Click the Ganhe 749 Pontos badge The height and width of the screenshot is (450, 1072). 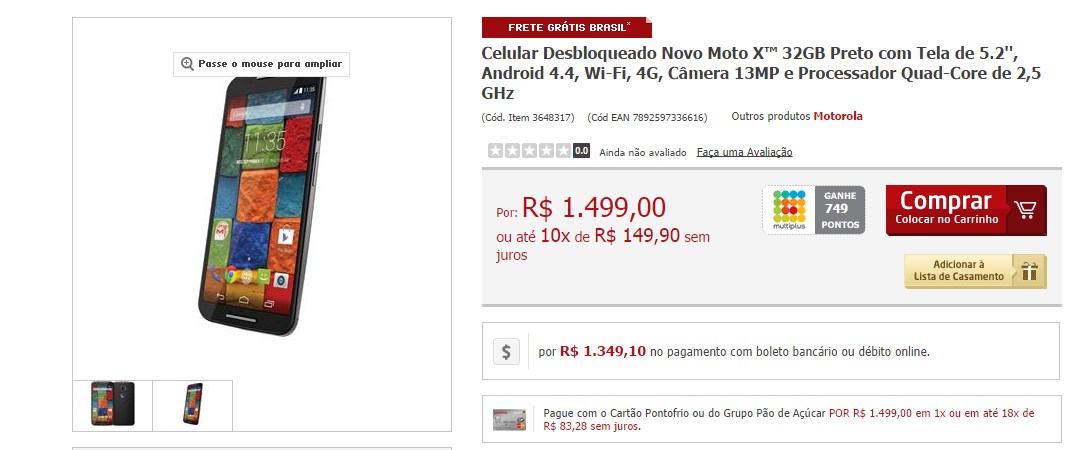(840, 210)
